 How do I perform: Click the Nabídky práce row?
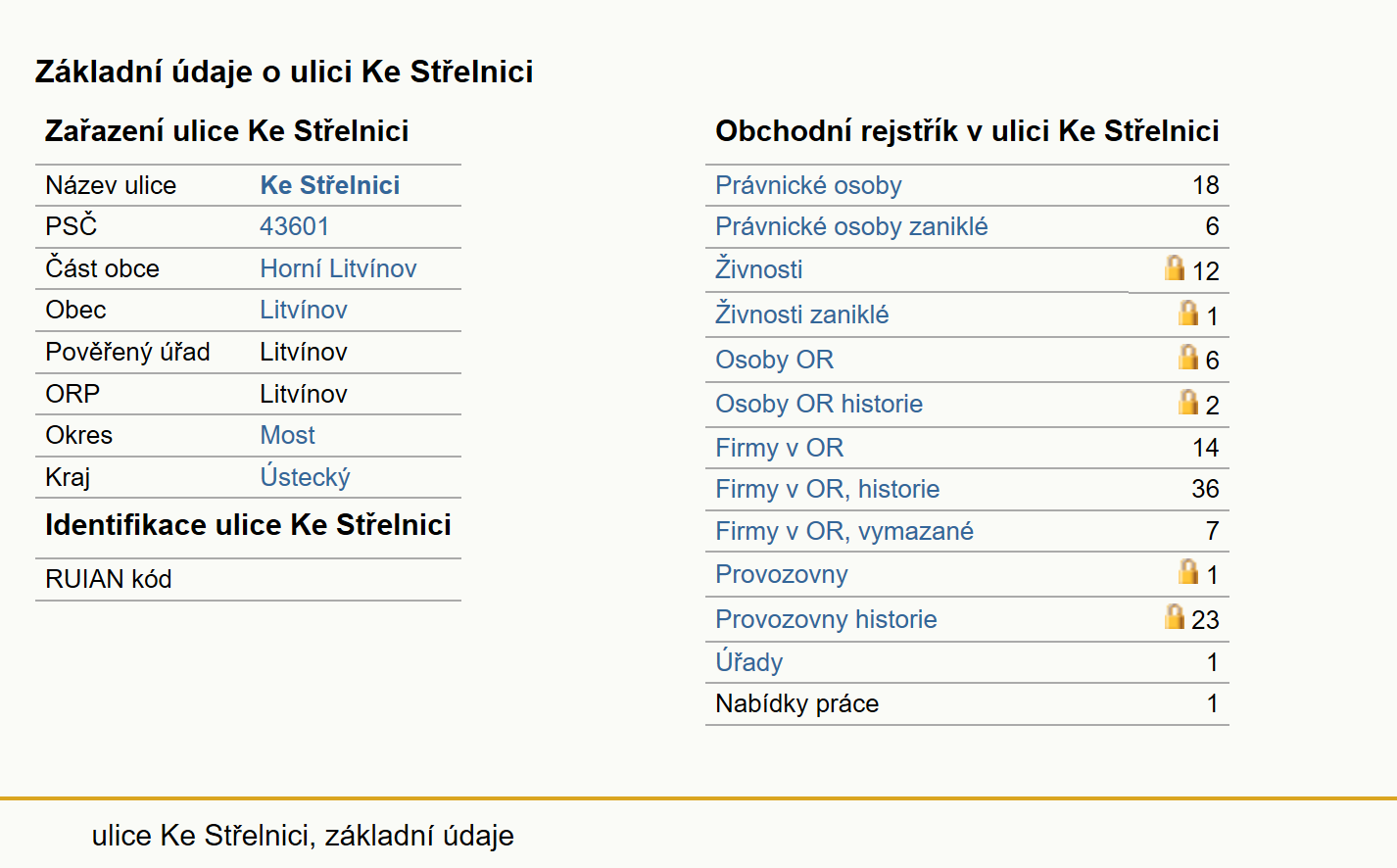(967, 703)
